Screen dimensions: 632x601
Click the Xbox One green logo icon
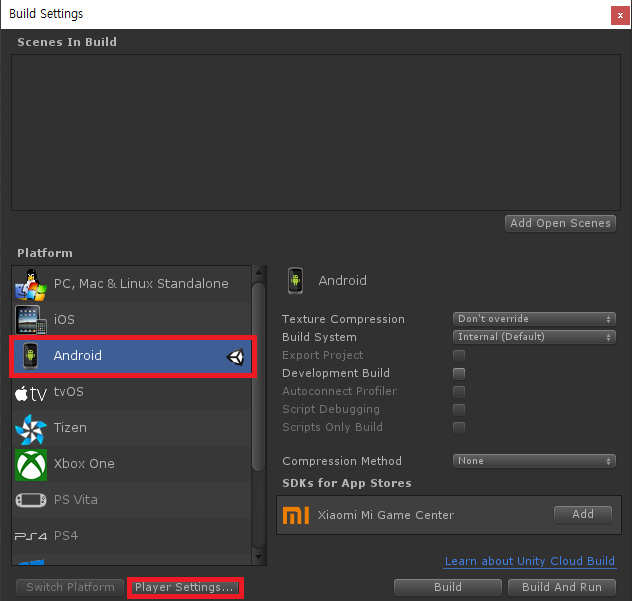pos(31,465)
